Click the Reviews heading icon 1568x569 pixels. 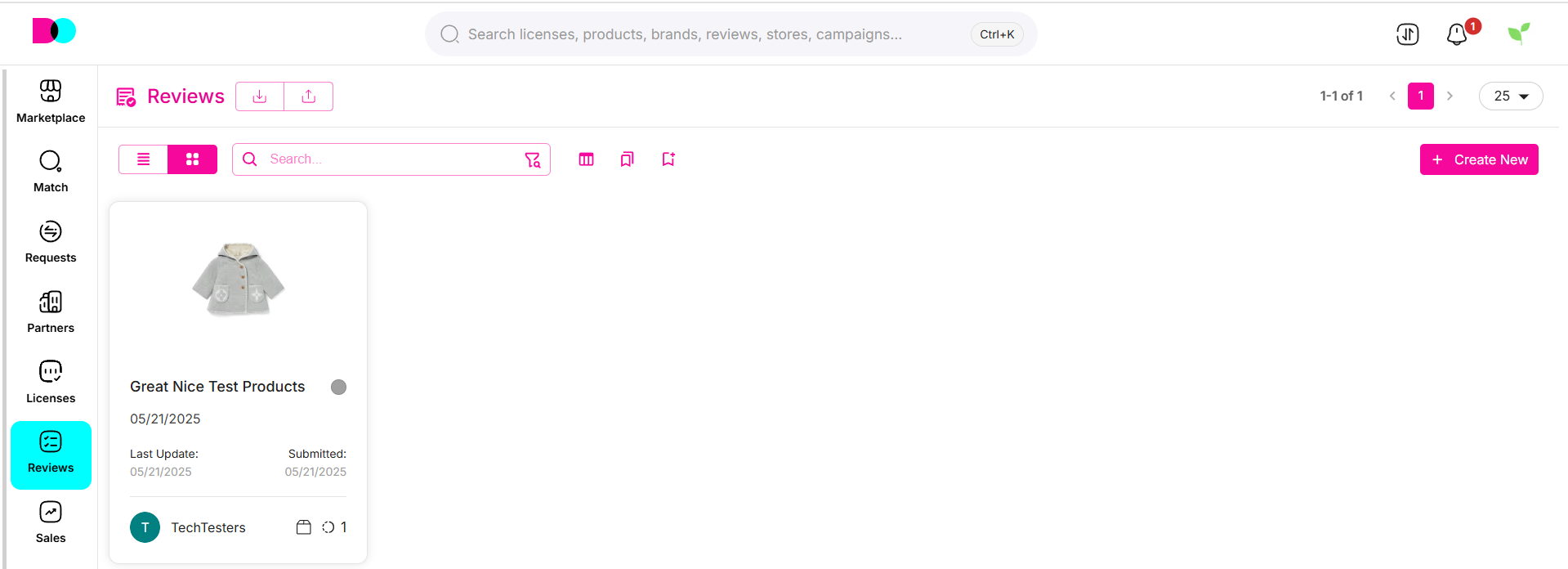(x=126, y=97)
